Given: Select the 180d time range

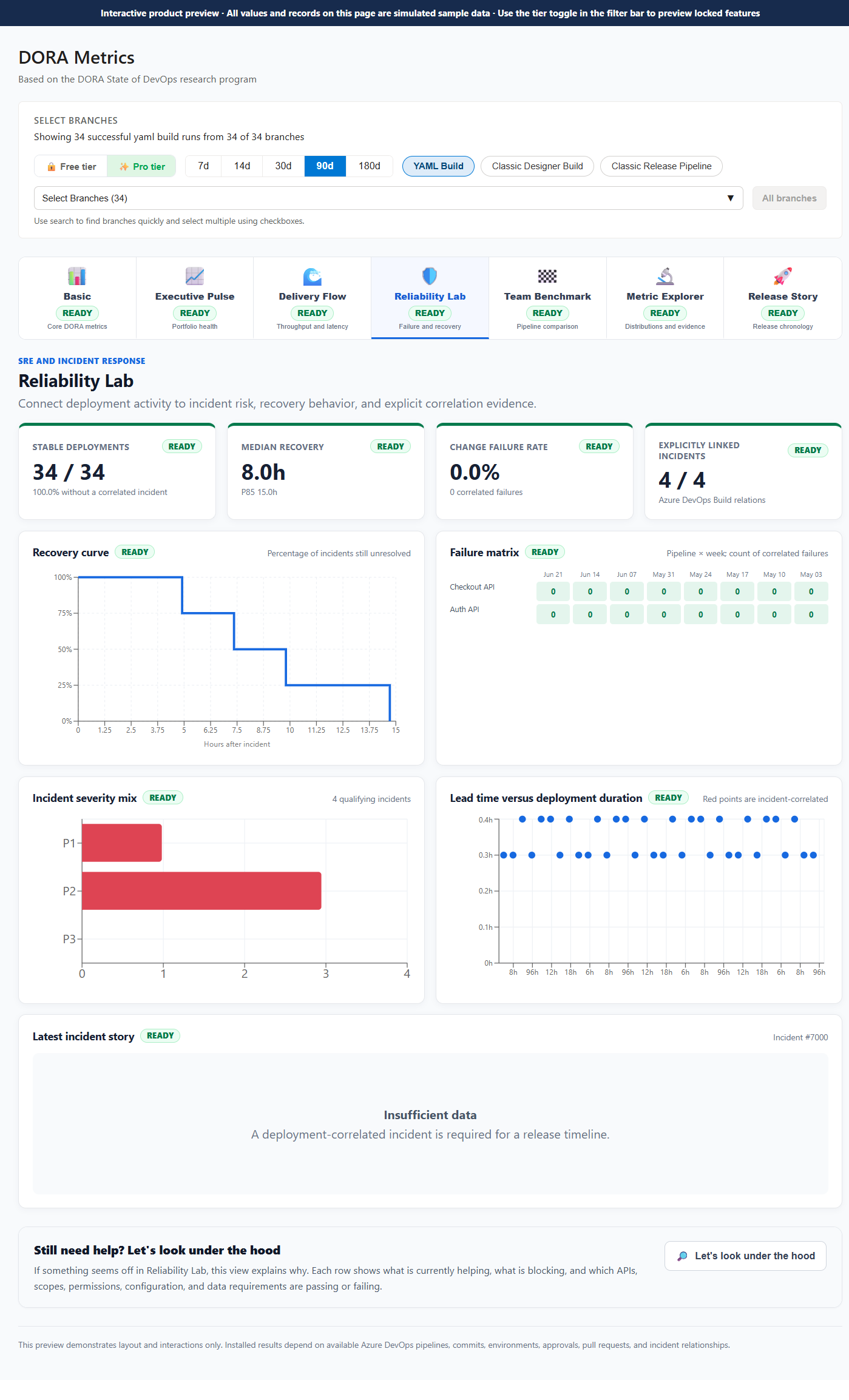Looking at the screenshot, I should pos(370,166).
